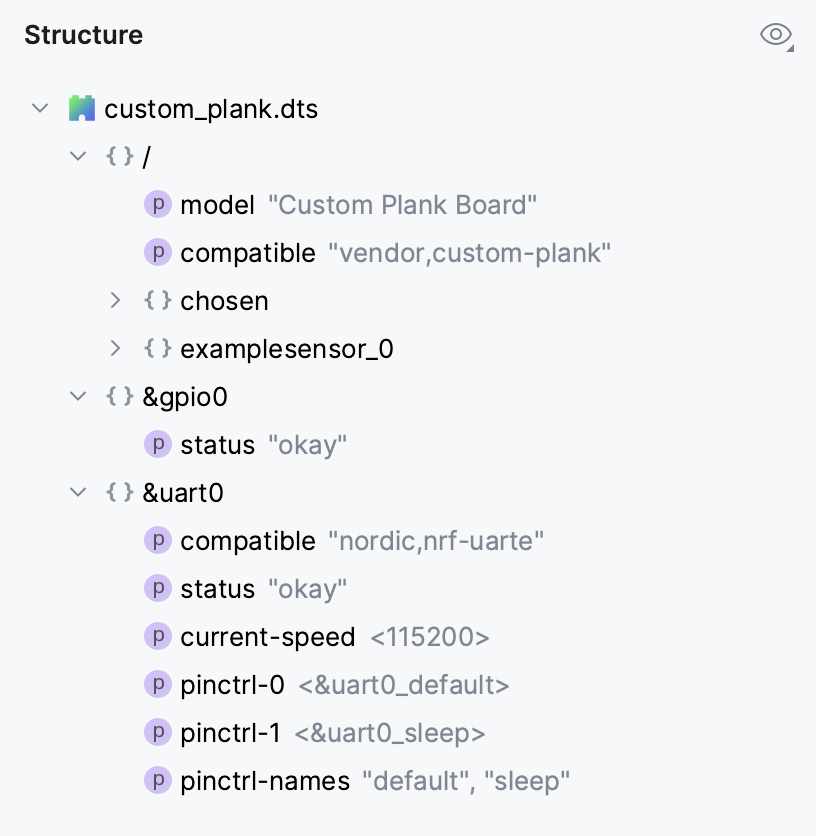Click the node icon next to chosen
The width and height of the screenshot is (816, 836).
click(157, 300)
